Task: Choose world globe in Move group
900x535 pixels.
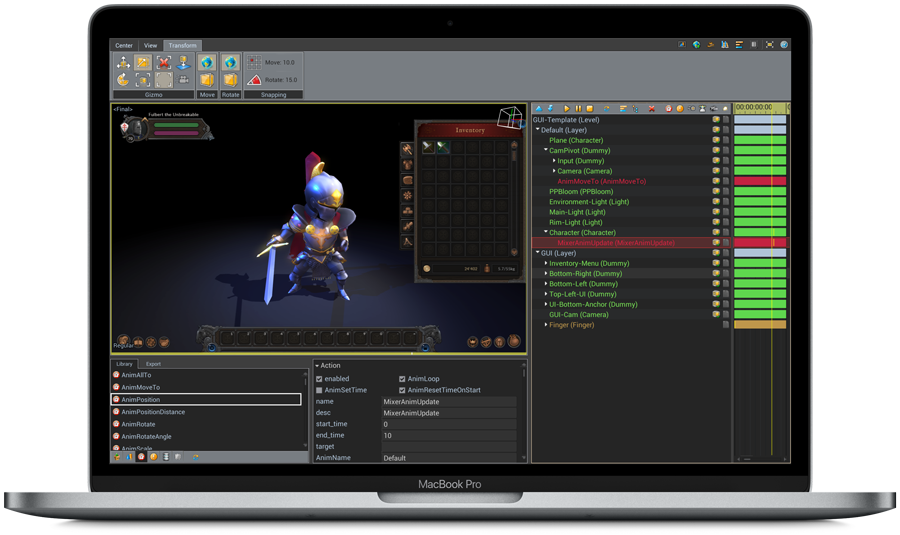Action: click(x=207, y=62)
